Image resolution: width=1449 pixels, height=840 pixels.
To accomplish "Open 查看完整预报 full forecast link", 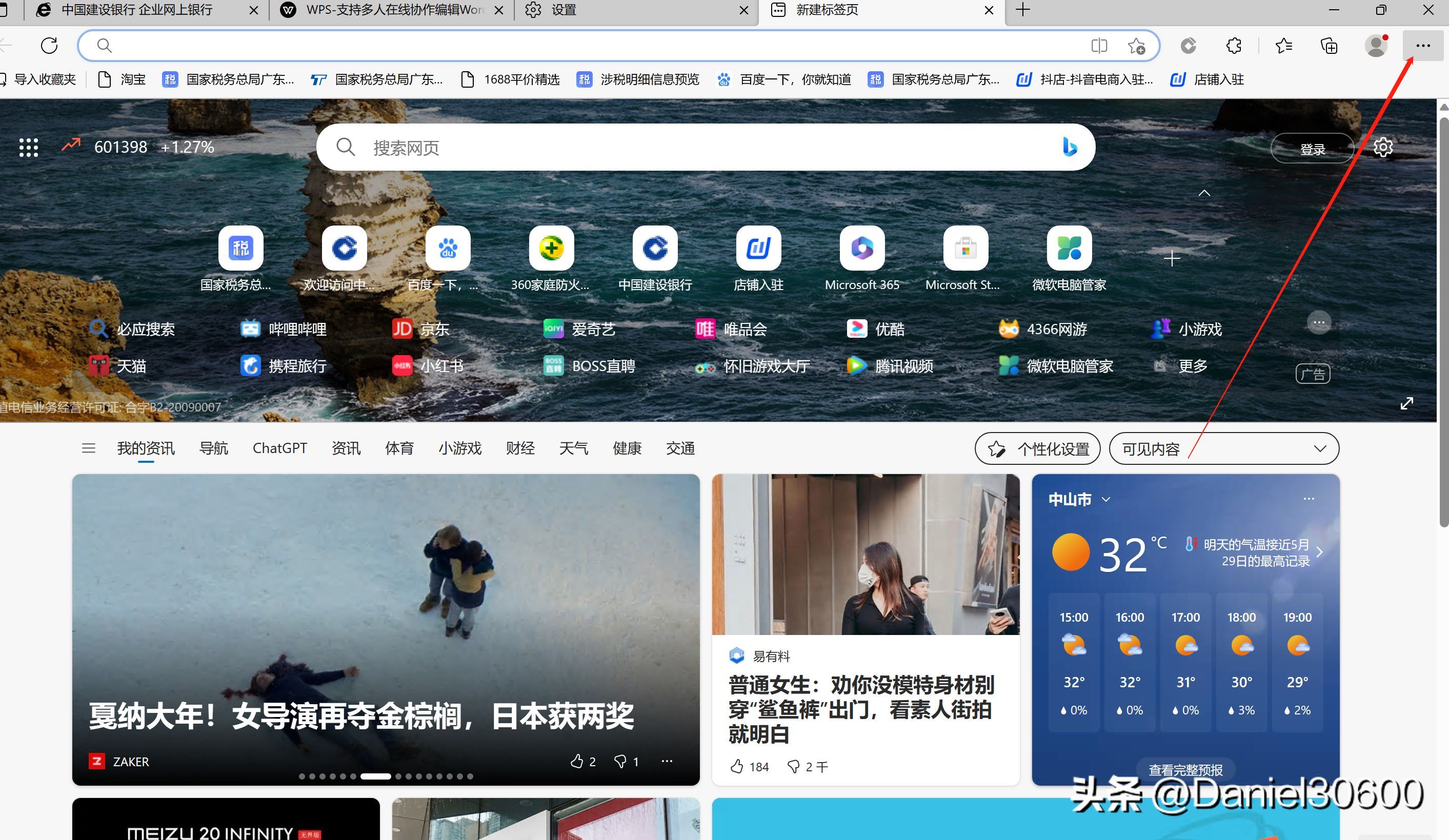I will coord(1185,769).
